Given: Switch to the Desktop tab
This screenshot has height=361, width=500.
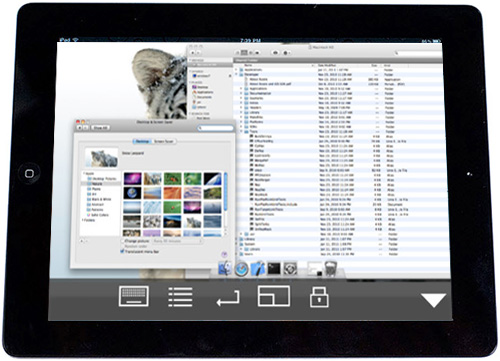Looking at the screenshot, I should tap(142, 141).
